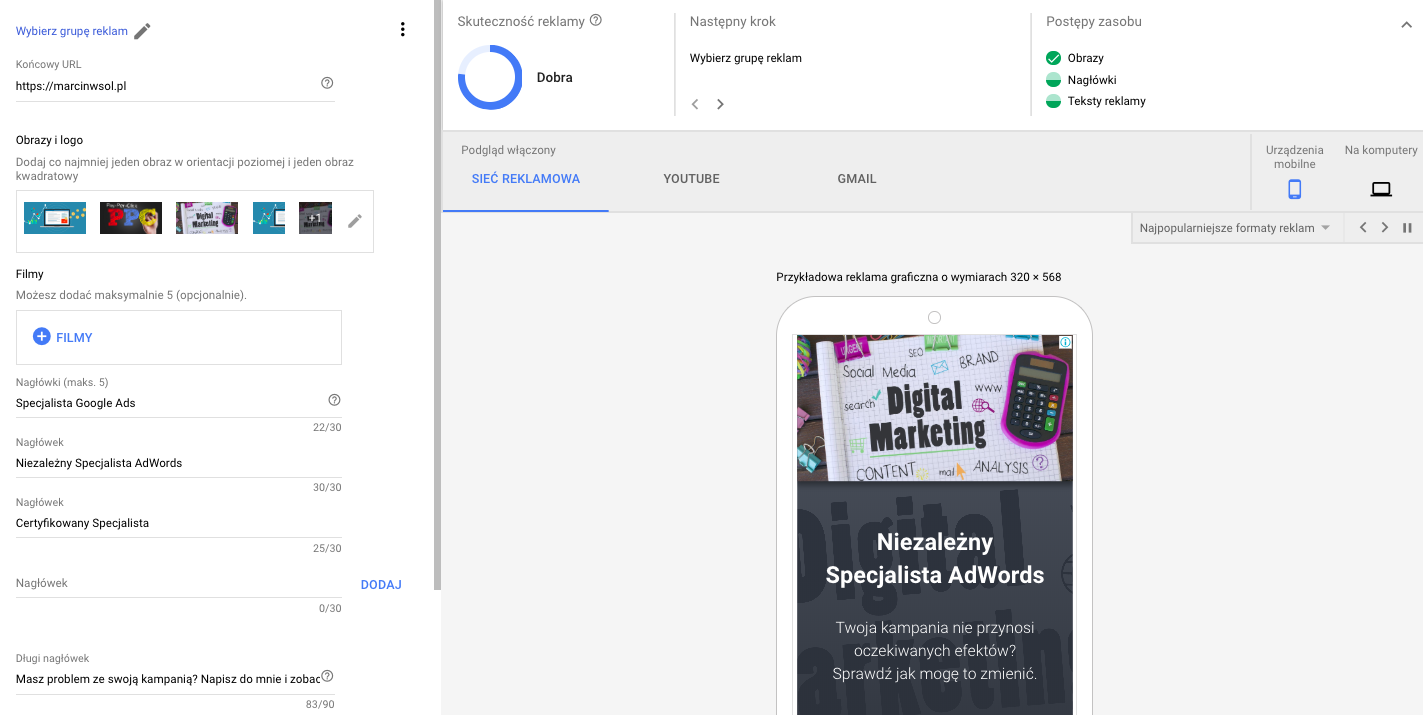
Task: Click the Digital Marketing image in ad preview
Action: click(x=935, y=408)
